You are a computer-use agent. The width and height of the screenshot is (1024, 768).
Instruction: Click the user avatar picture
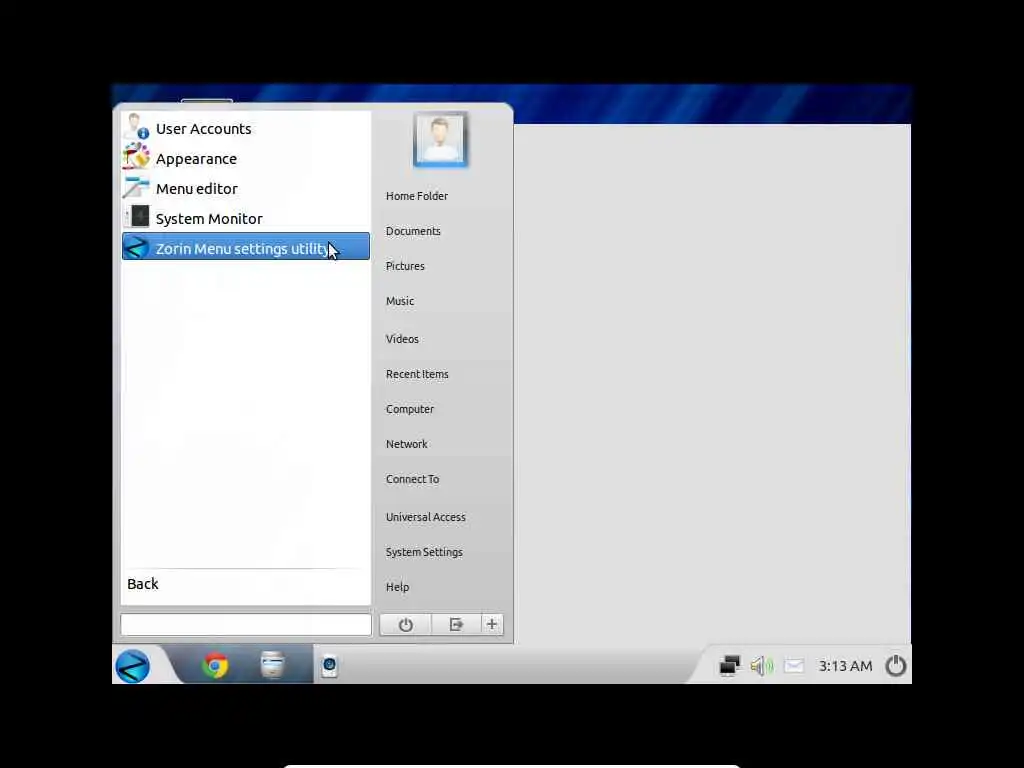click(x=440, y=139)
